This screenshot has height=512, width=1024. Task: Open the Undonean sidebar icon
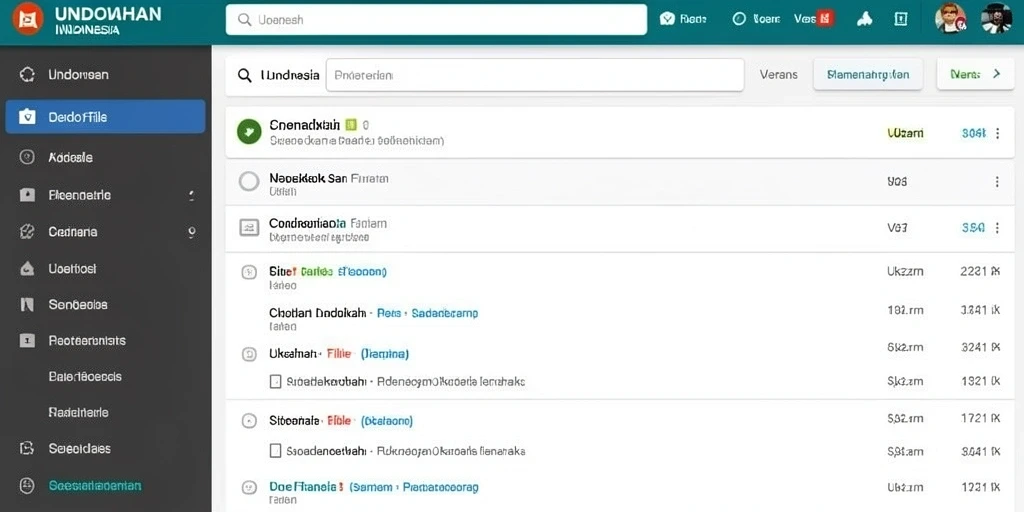coord(27,74)
